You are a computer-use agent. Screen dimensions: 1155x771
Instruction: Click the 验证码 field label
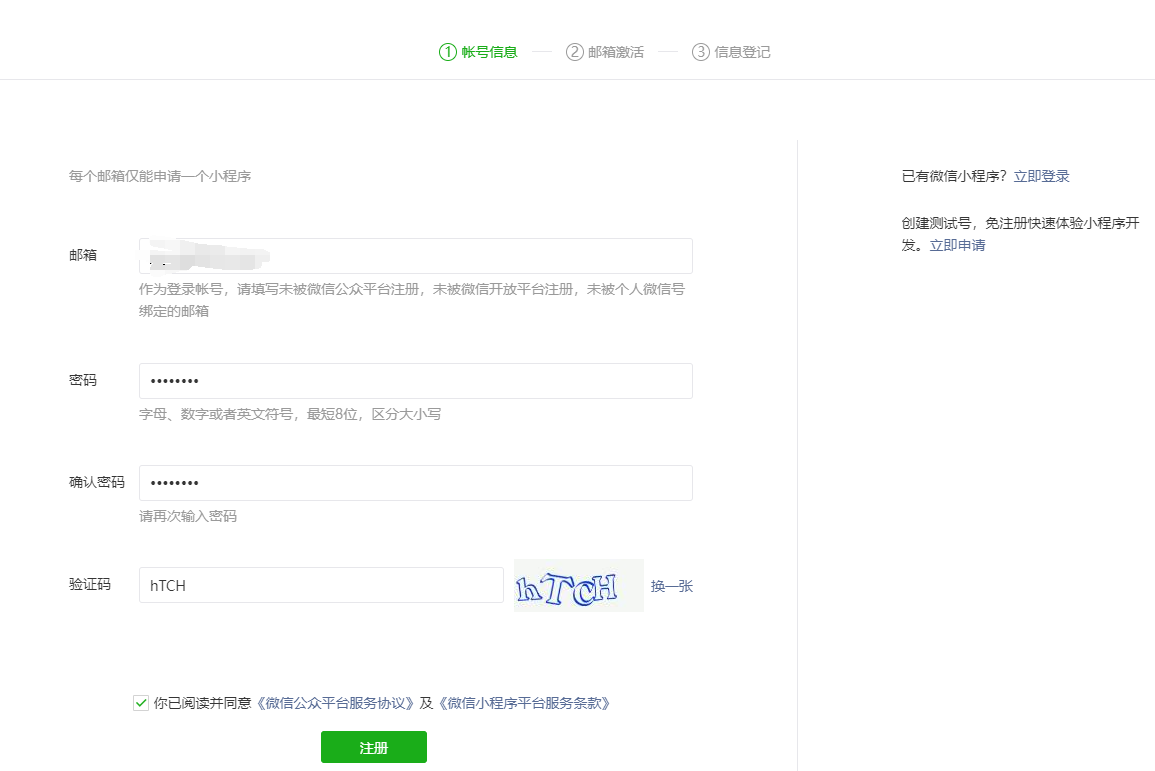[90, 585]
